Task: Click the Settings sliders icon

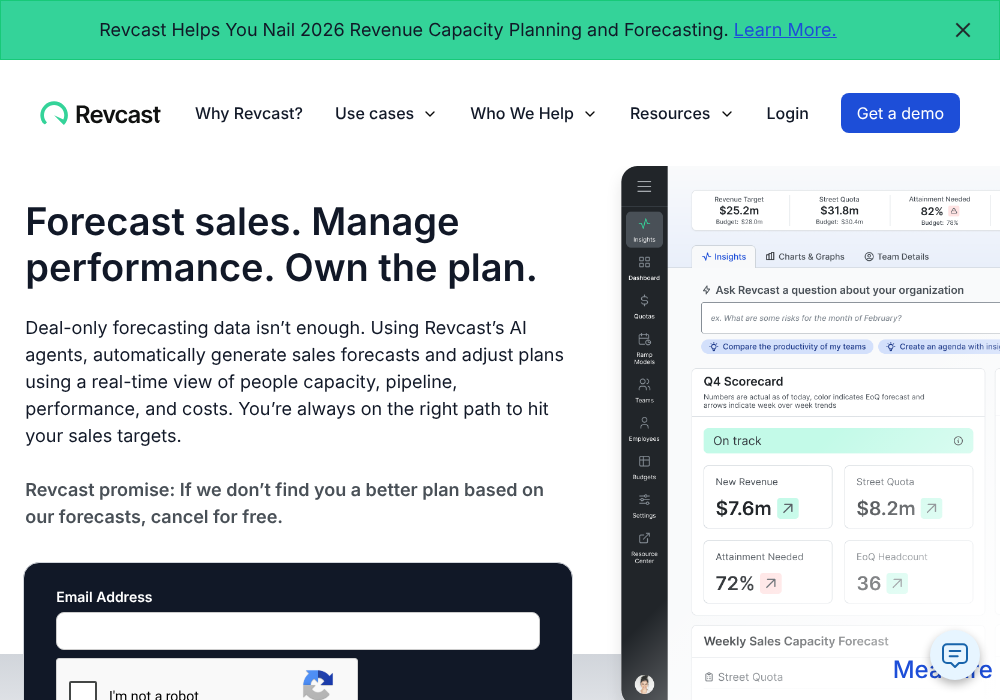Action: click(644, 502)
